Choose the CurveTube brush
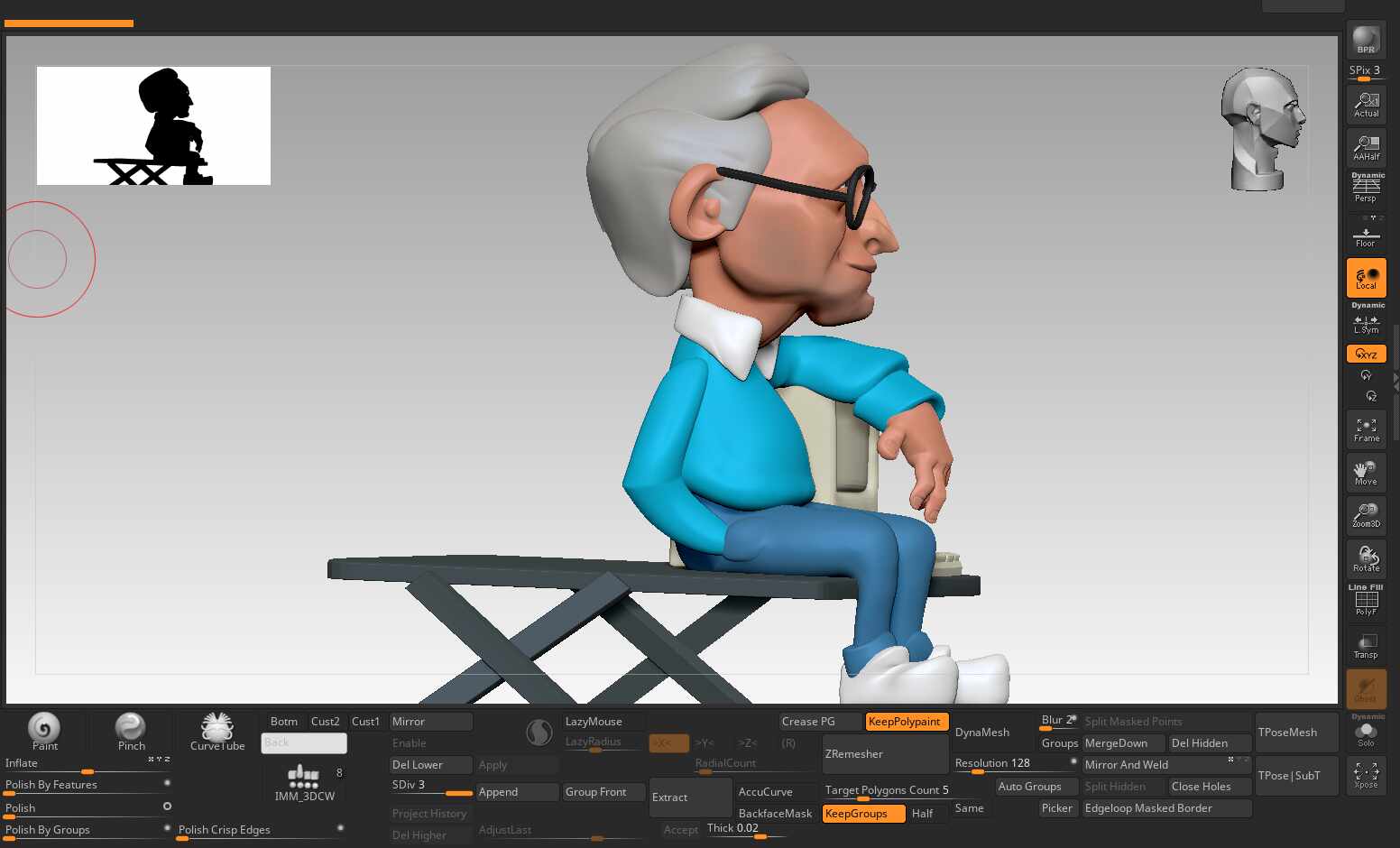1400x848 pixels. point(217,731)
